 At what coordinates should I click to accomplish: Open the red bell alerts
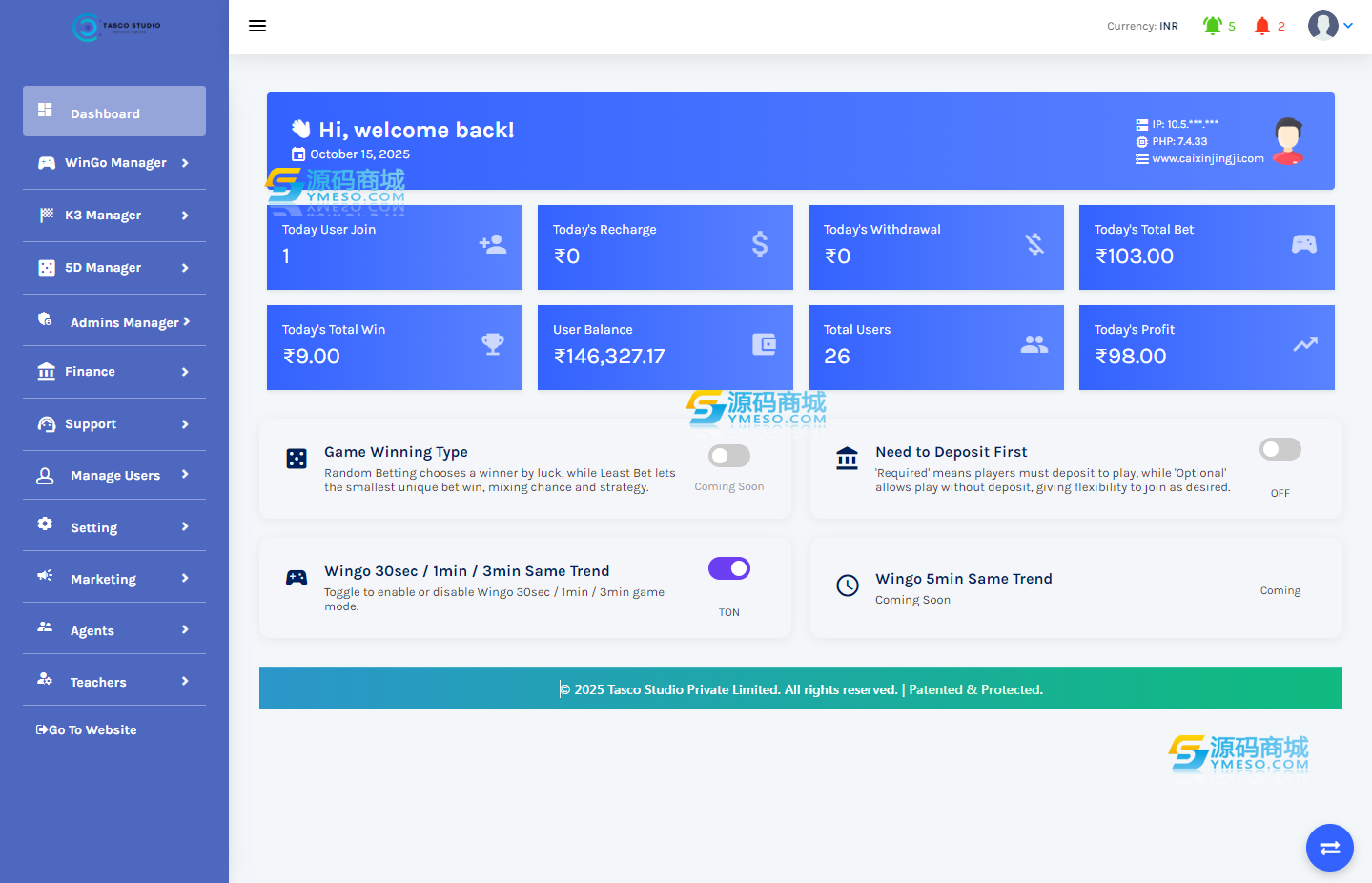[1262, 26]
